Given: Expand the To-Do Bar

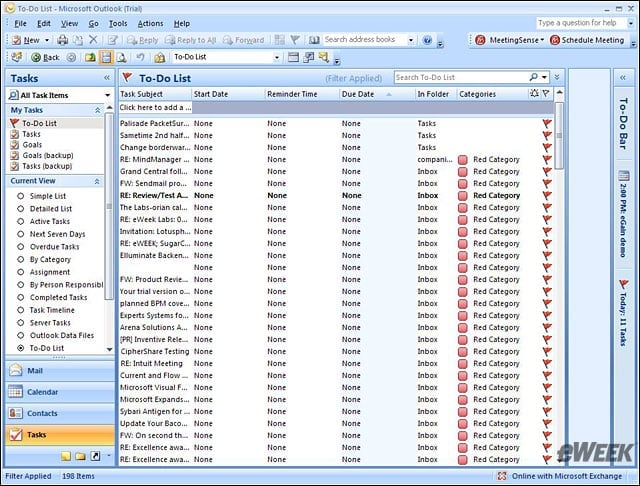Looking at the screenshot, I should pos(623,78).
